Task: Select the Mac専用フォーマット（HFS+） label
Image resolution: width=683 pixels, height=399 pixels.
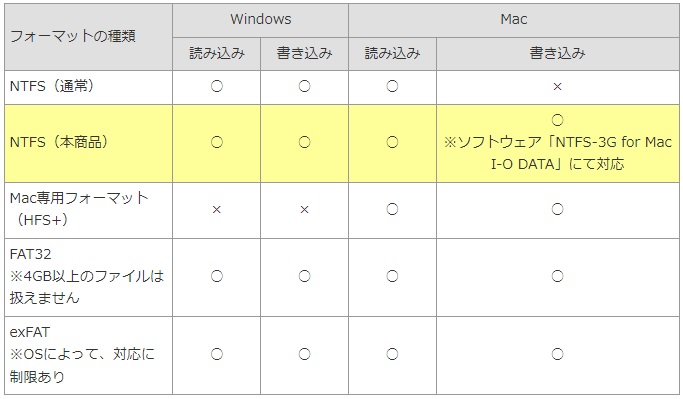Action: (79, 209)
